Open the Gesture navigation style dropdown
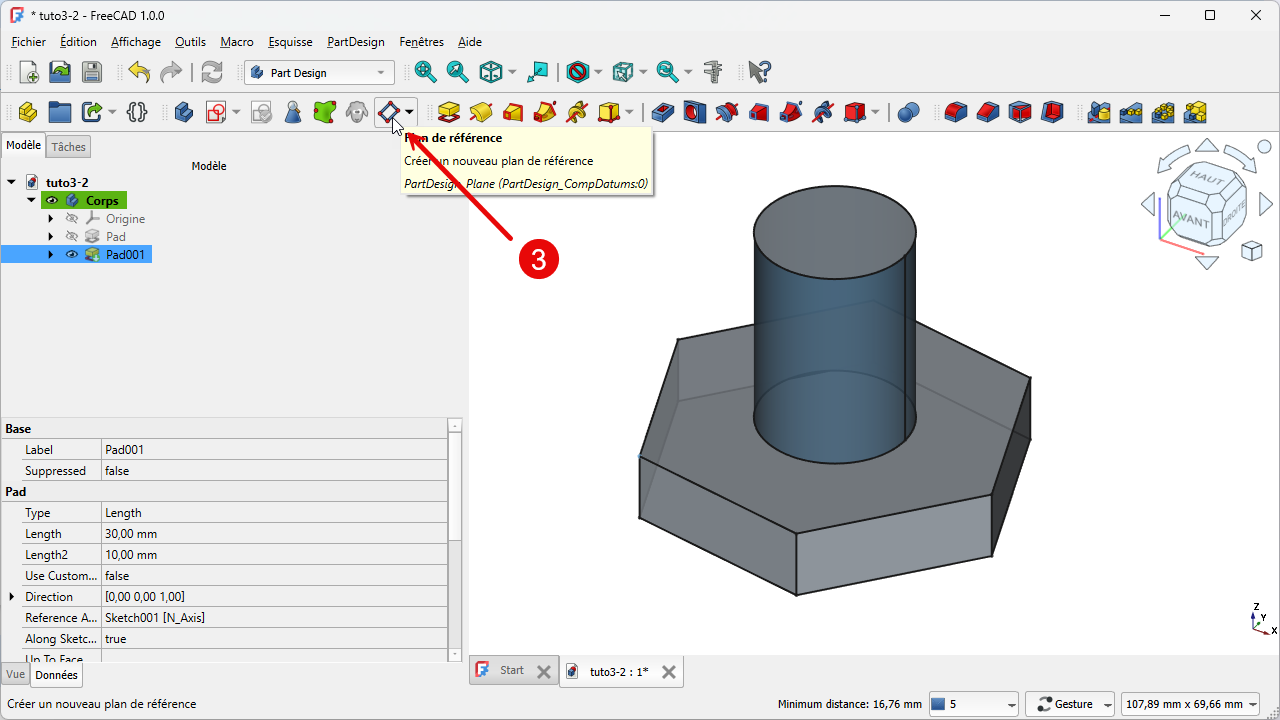The image size is (1280, 720). tap(1070, 704)
